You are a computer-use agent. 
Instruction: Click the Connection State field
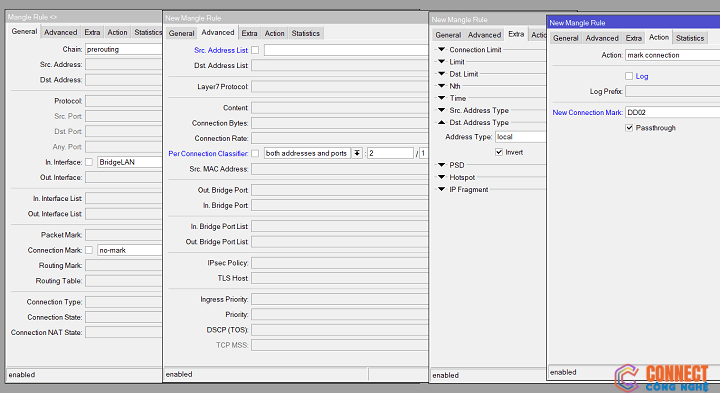[x=124, y=317]
